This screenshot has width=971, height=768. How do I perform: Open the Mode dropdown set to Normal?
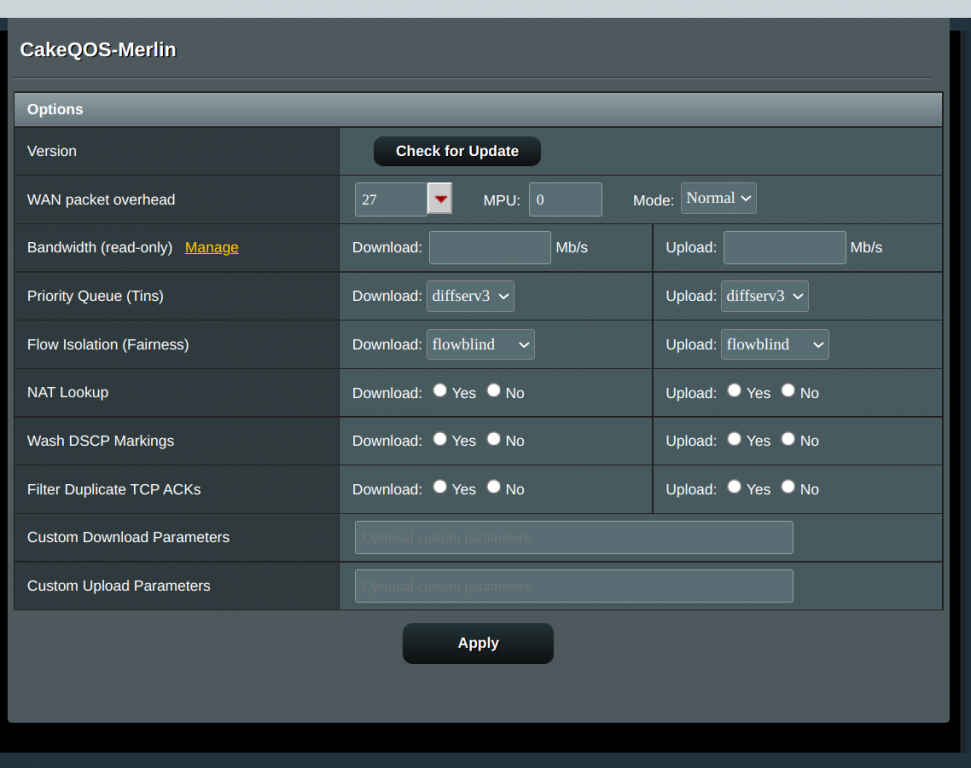pos(718,198)
